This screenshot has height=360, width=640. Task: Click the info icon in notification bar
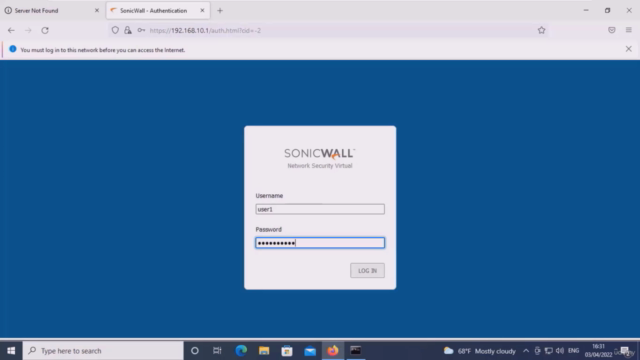point(13,49)
